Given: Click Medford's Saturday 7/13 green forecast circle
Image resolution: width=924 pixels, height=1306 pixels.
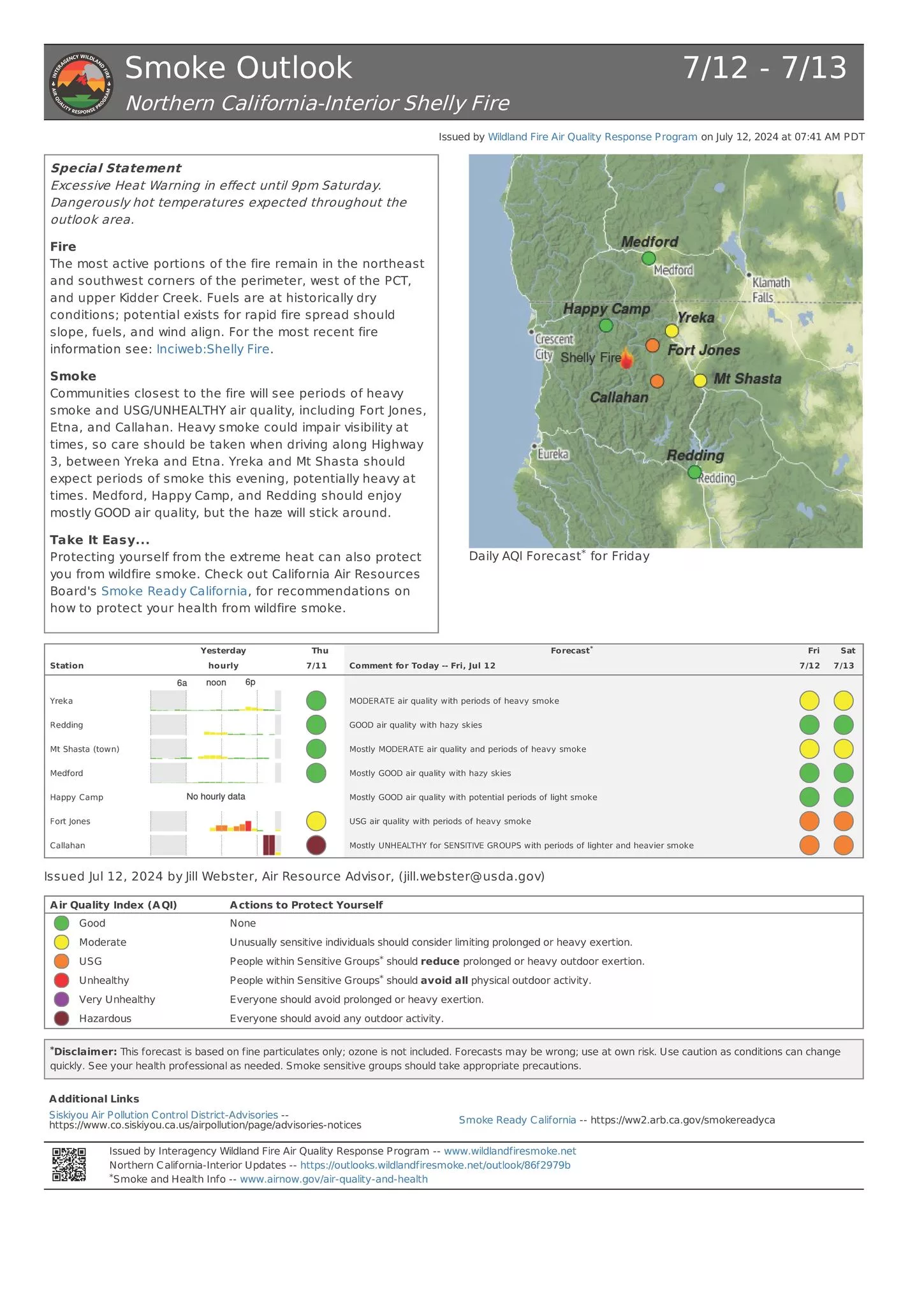Looking at the screenshot, I should pyautogui.click(x=844, y=773).
